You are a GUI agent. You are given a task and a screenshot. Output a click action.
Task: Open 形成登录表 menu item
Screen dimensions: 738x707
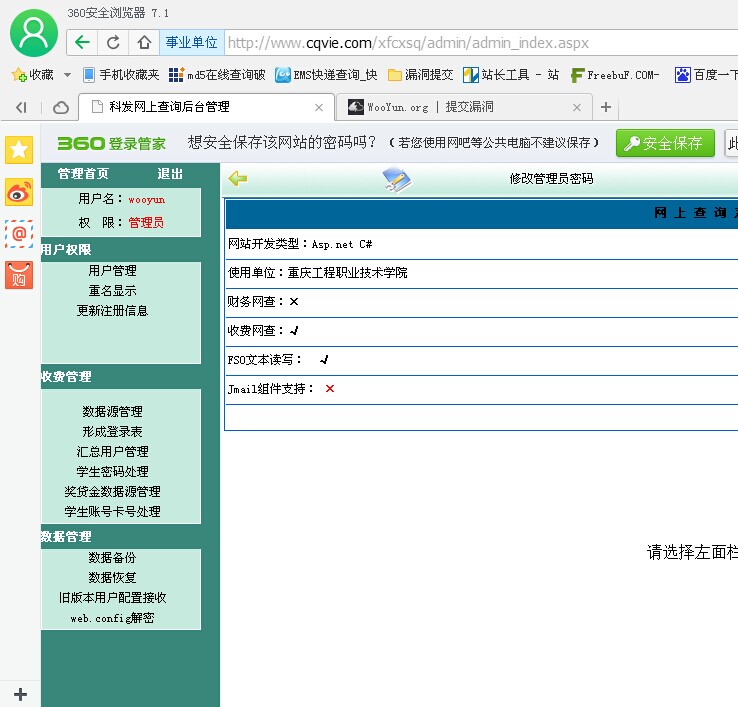click(112, 432)
